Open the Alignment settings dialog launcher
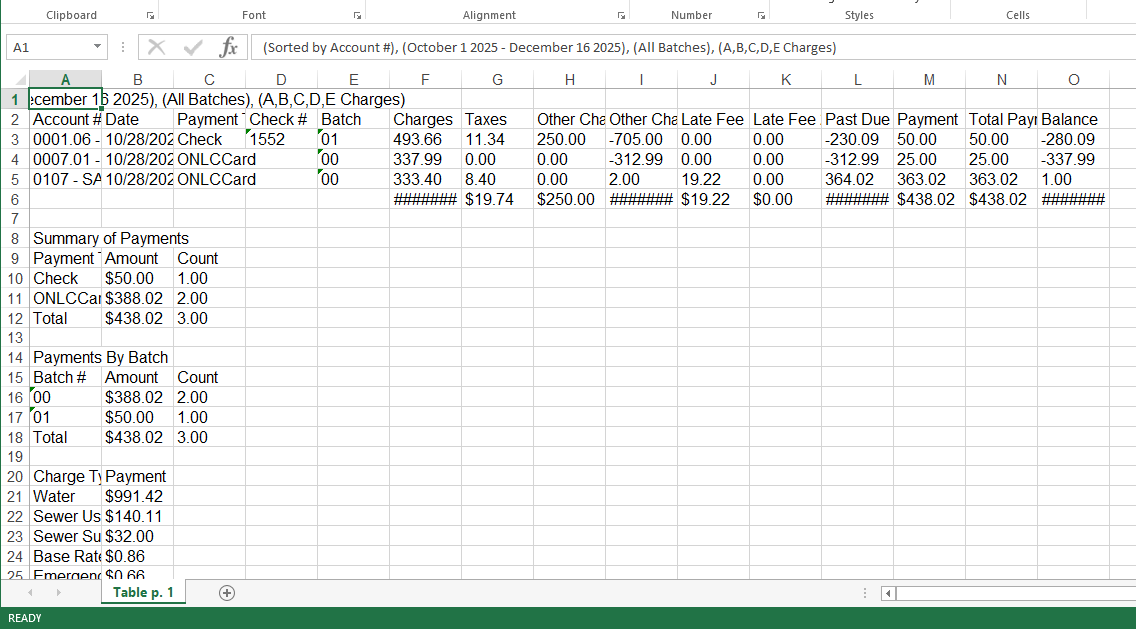 coord(621,16)
